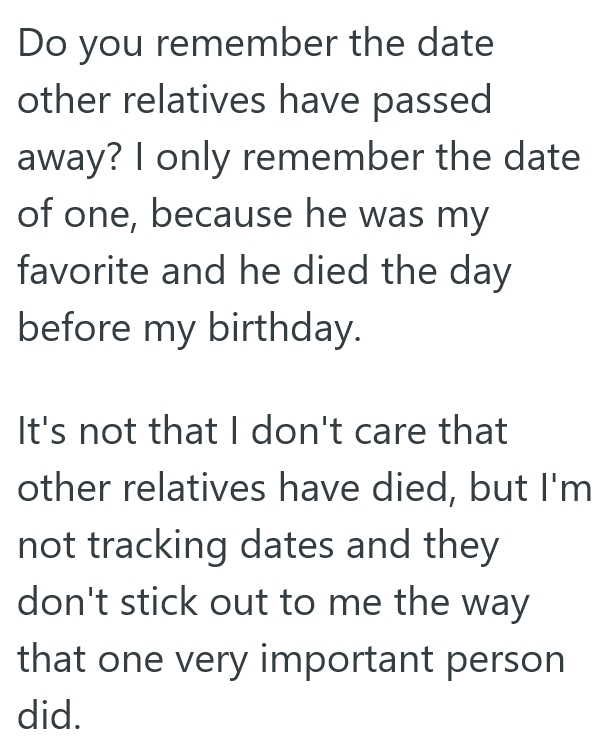Click the word 'care'
613x751 pixels.
coord(381,433)
